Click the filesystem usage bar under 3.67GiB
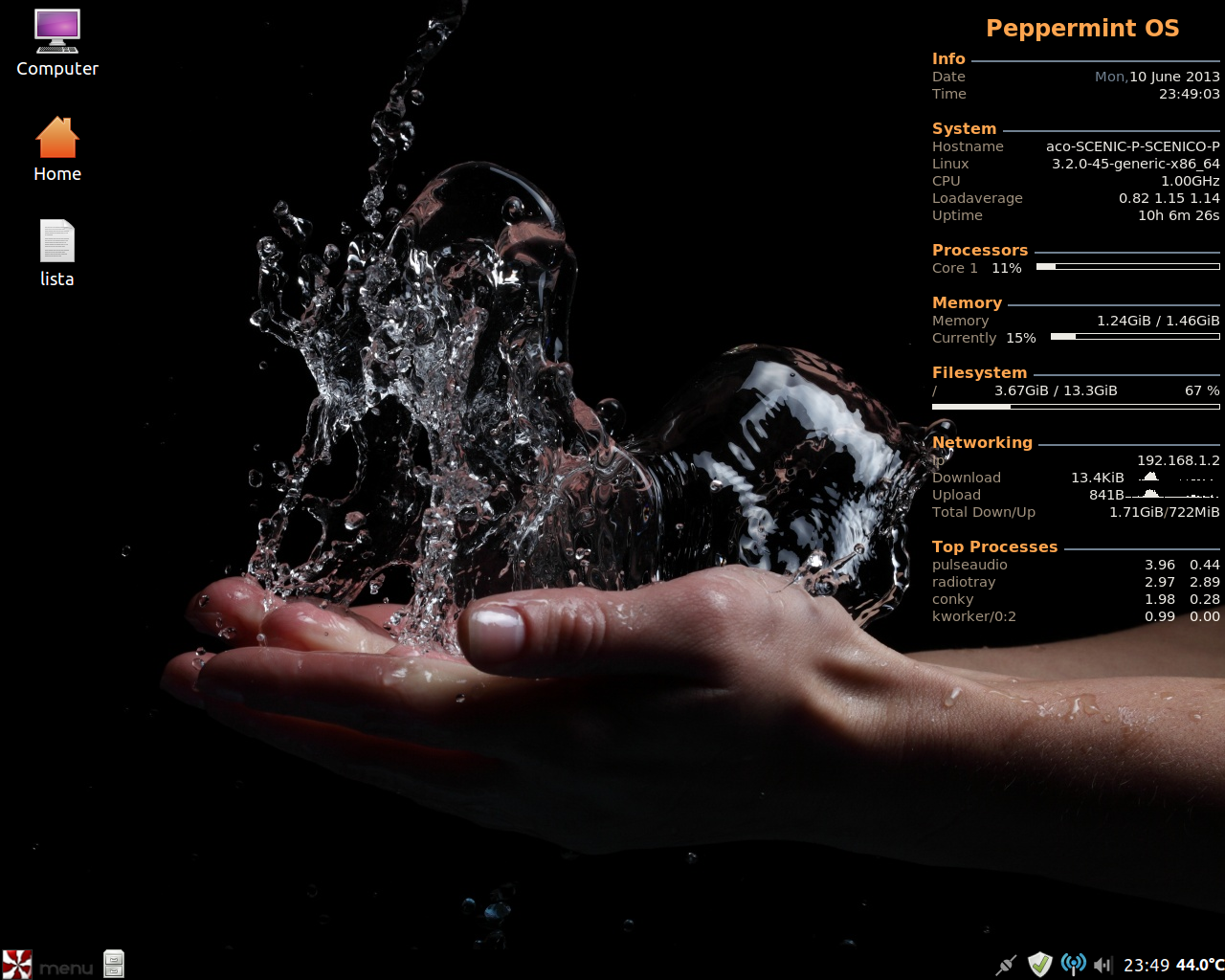 (x=1076, y=407)
